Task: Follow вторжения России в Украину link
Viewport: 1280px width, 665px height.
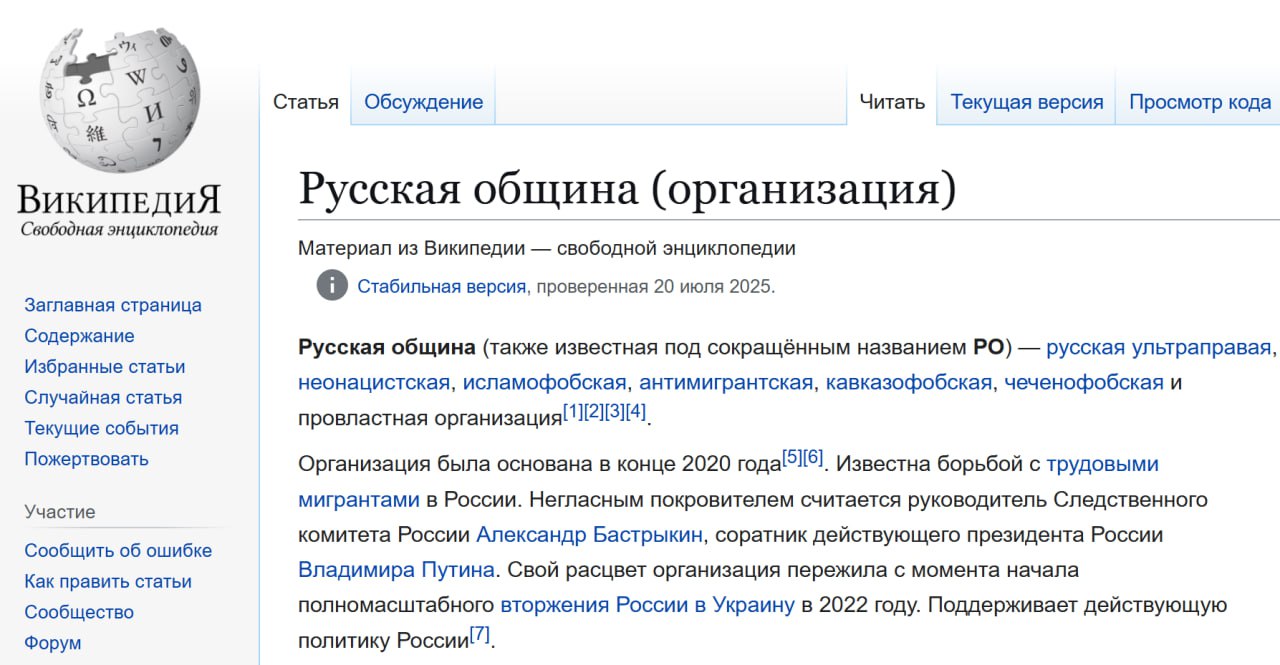Action: coord(648,604)
